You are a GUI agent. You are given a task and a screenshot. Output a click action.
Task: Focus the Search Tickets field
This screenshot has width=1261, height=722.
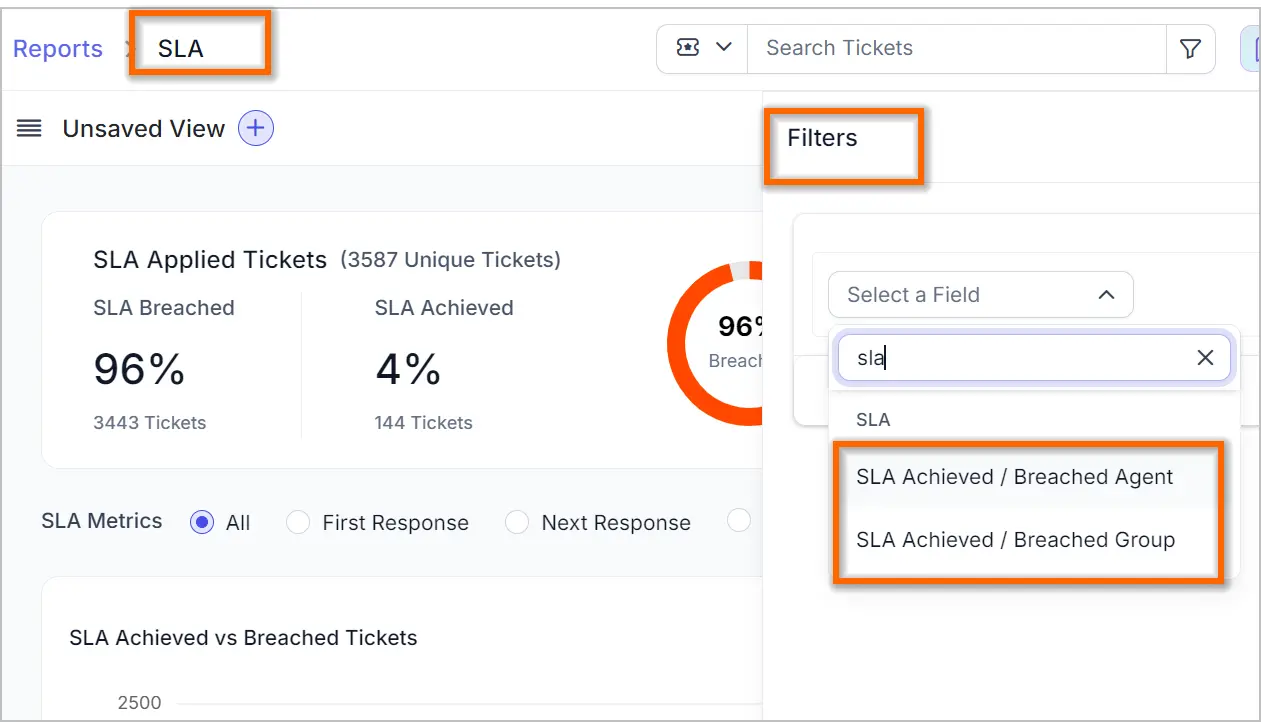tap(956, 48)
